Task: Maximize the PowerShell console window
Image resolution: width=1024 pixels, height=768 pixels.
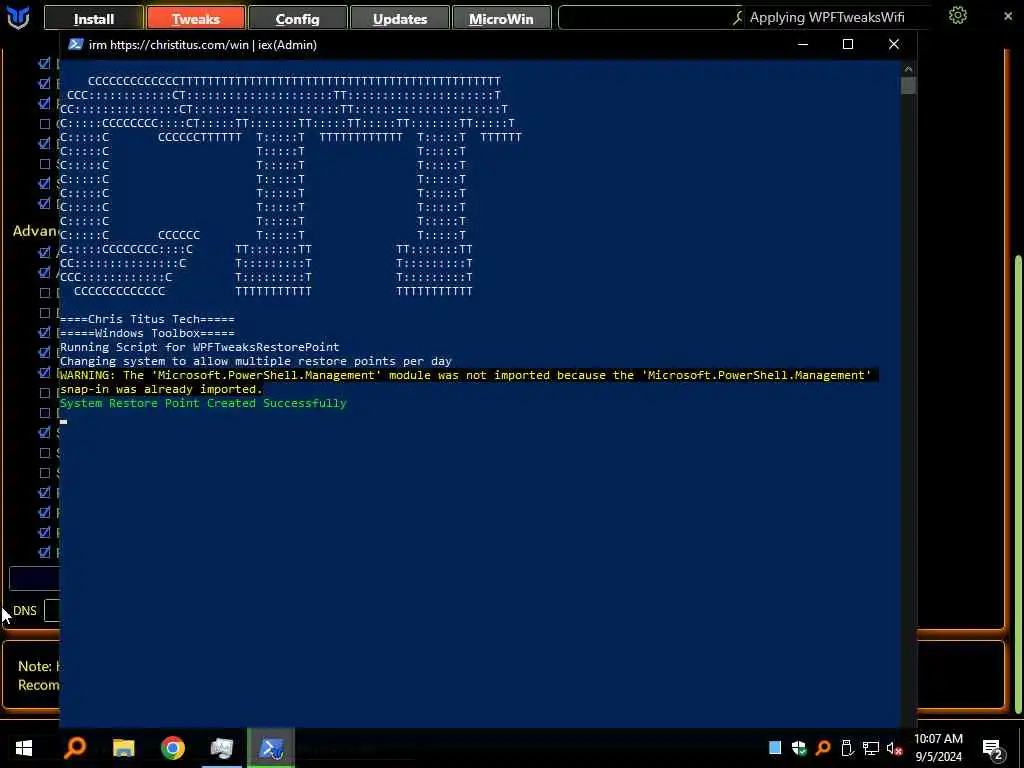Action: tap(848, 44)
